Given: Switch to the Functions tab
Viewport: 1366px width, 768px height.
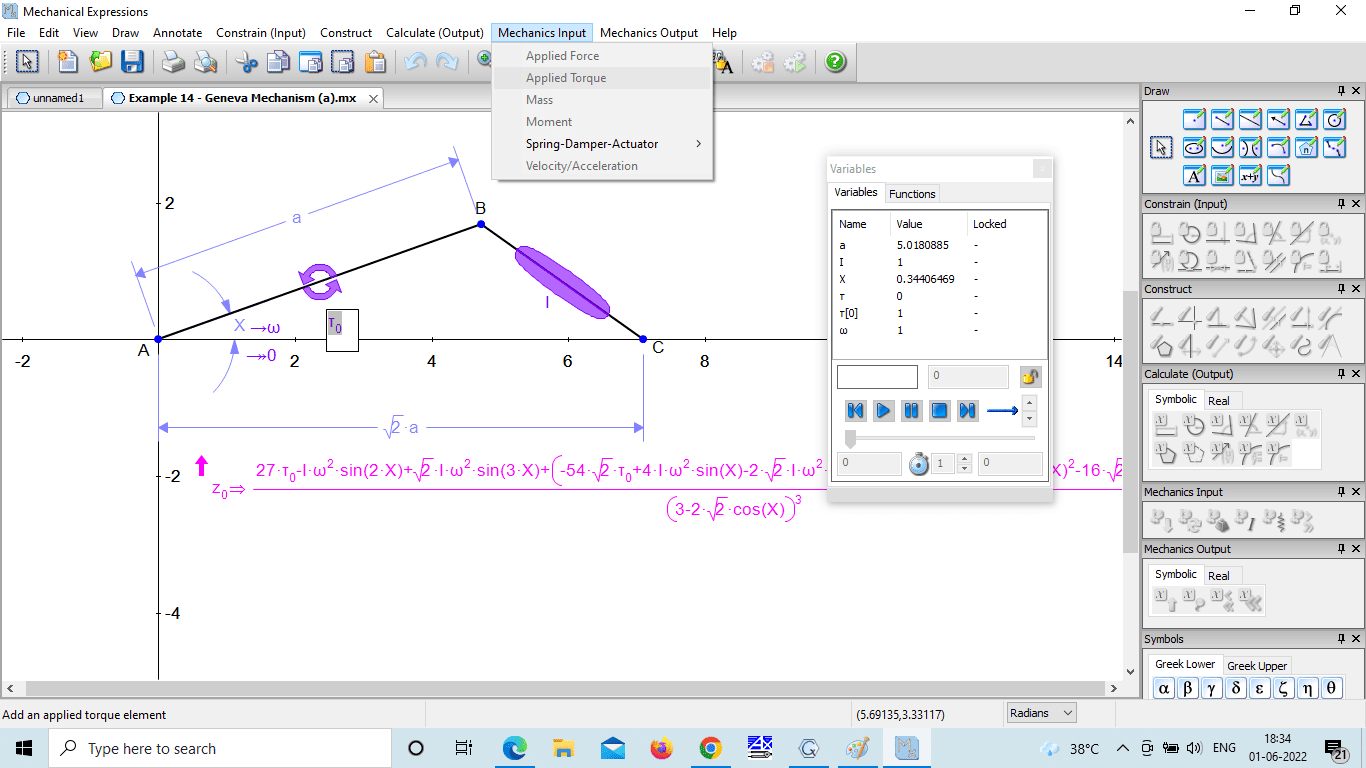Looking at the screenshot, I should (912, 194).
